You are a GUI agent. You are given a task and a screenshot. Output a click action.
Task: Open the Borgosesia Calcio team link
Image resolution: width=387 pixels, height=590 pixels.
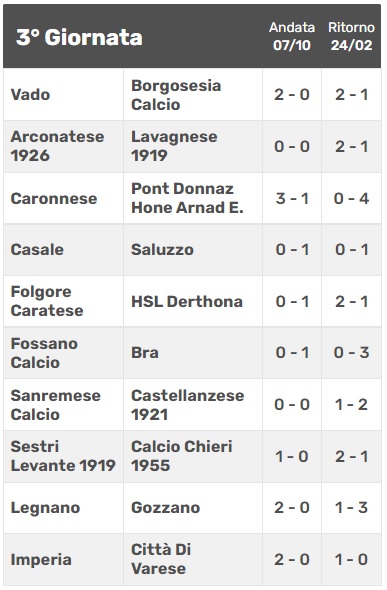(176, 95)
